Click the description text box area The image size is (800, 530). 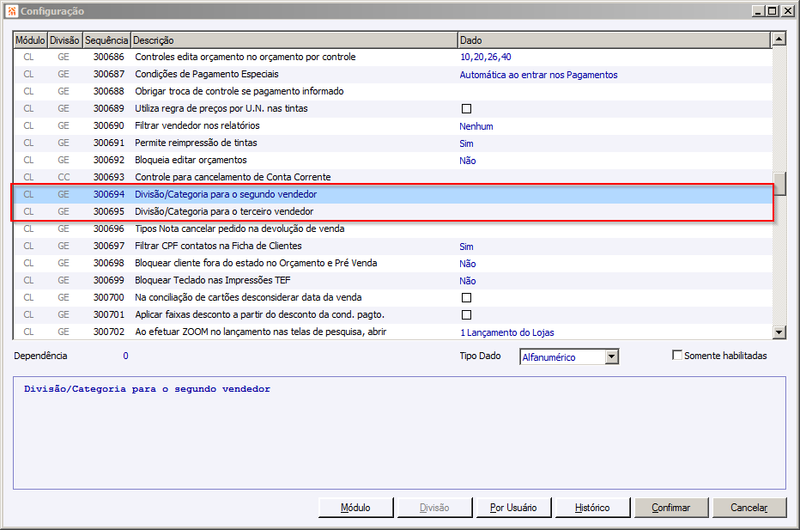point(399,433)
